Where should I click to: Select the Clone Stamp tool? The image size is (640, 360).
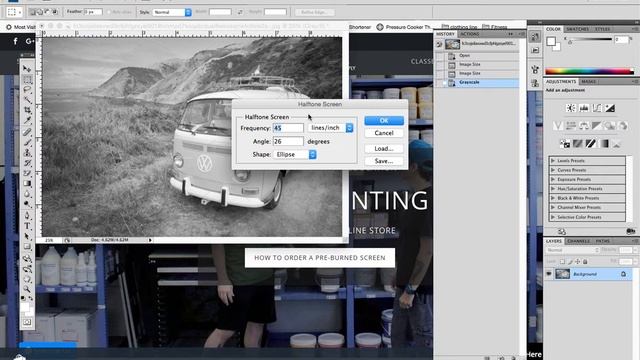(27, 153)
